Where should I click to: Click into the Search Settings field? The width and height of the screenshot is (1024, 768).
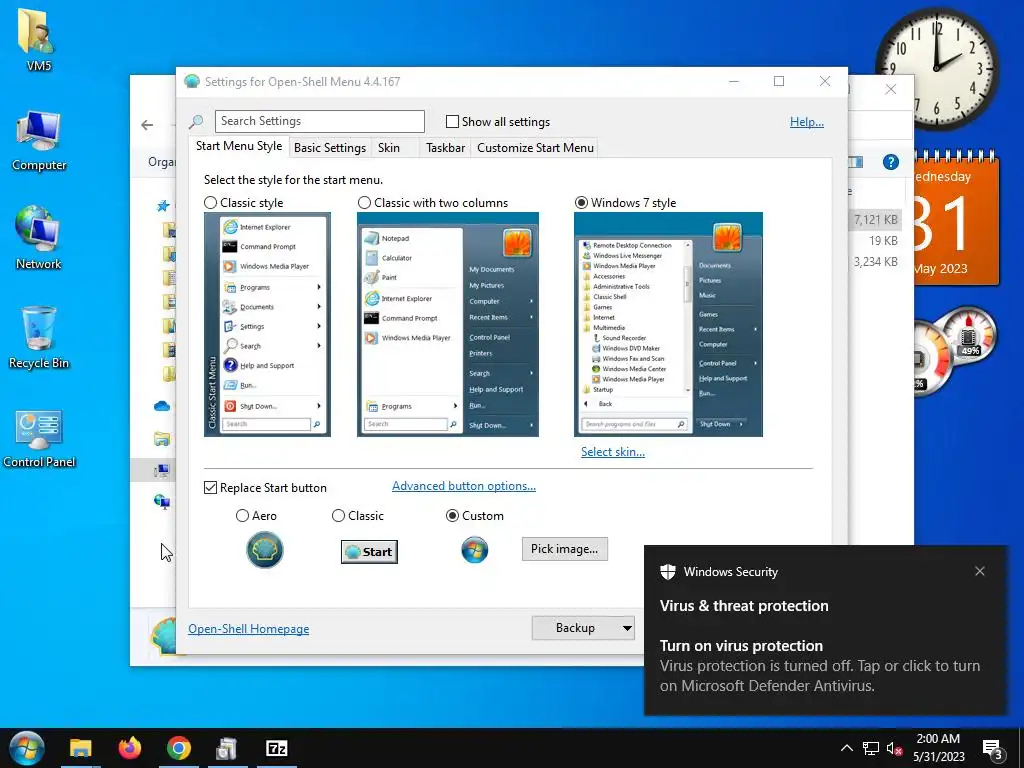320,121
